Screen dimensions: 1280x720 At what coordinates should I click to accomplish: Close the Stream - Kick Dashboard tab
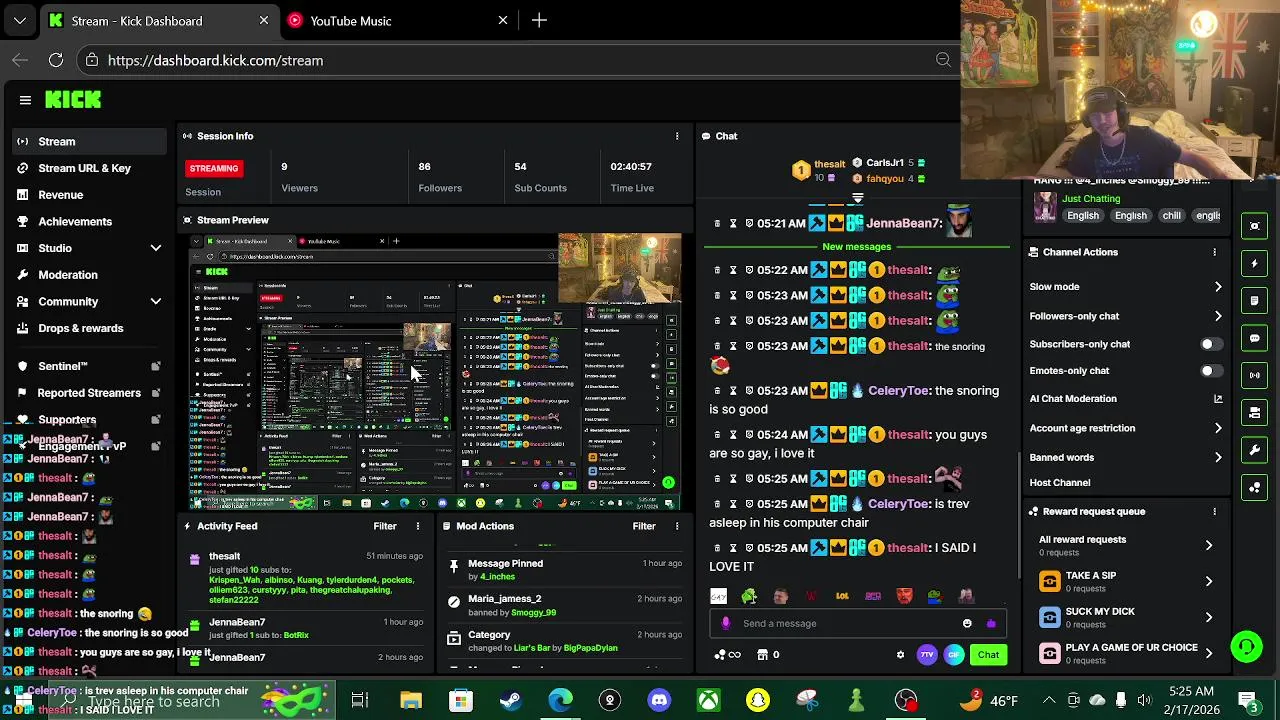click(264, 20)
